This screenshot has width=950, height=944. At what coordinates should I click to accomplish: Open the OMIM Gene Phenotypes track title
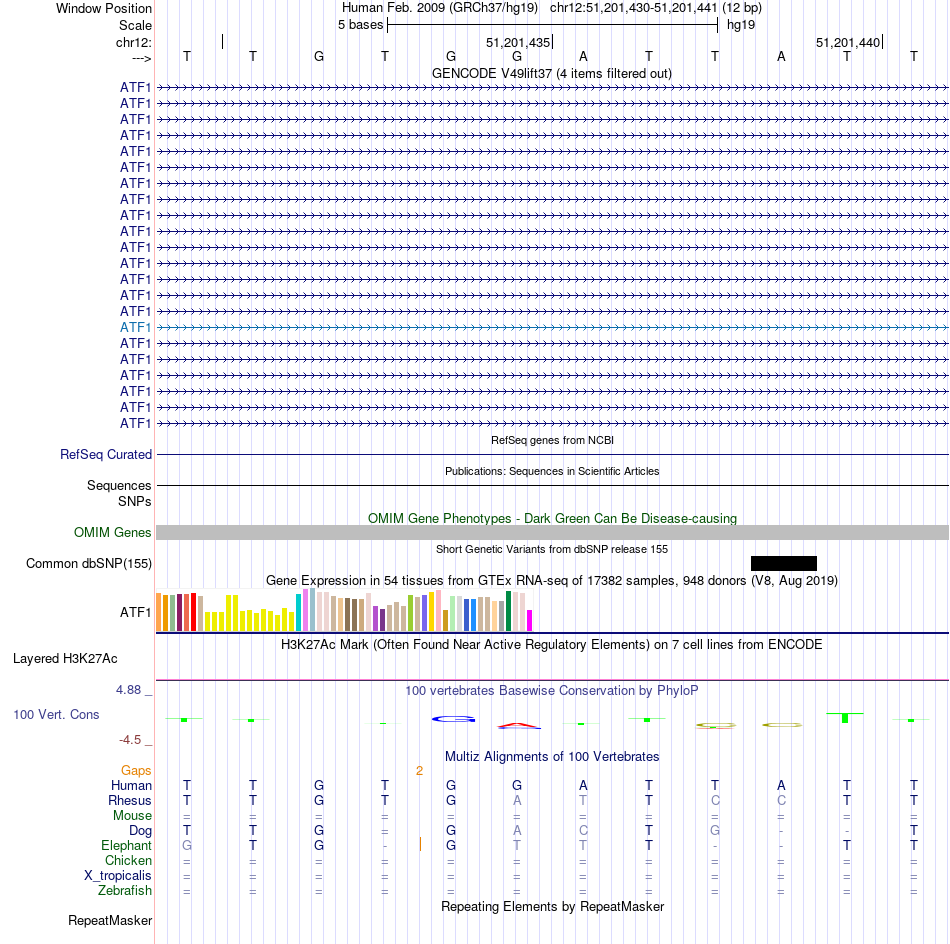coord(552,519)
